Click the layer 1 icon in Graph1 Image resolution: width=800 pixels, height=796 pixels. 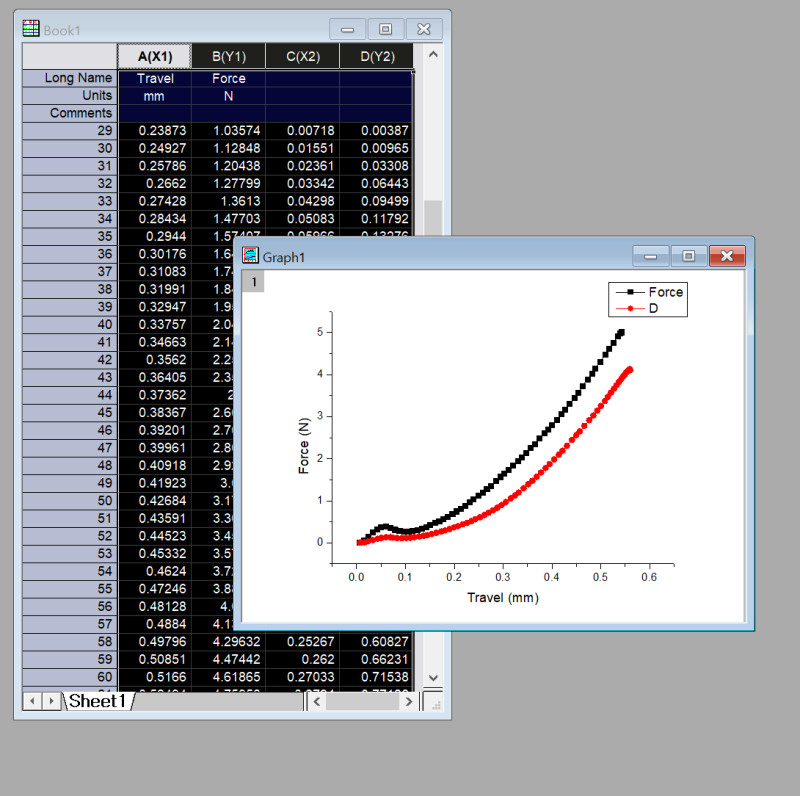(254, 283)
